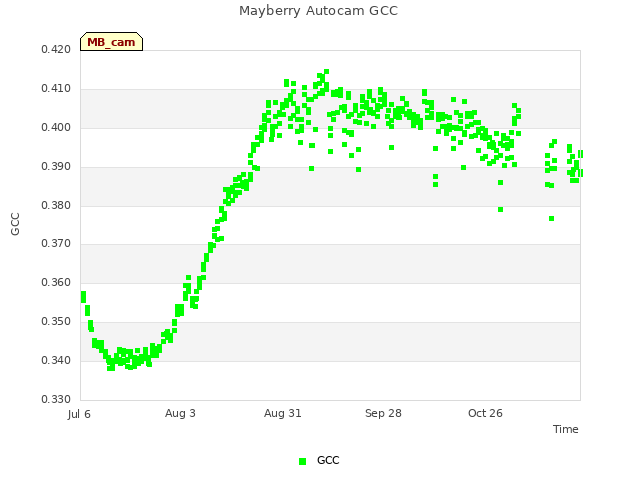
Task: Click the Aug 31 axis label
Action: click(282, 413)
